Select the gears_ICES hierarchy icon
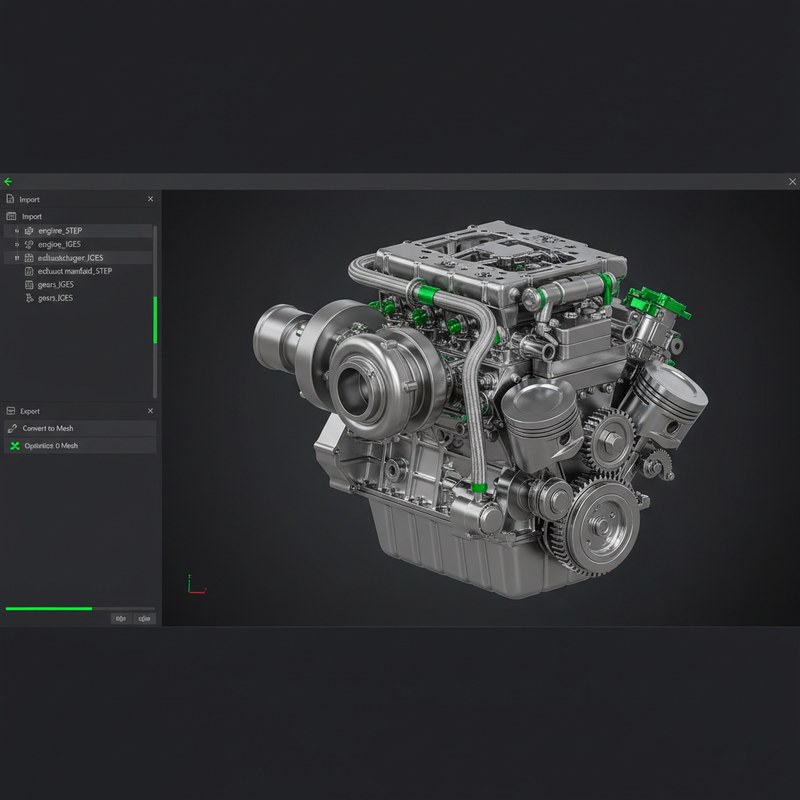Screen dimensions: 800x800 (x=29, y=298)
